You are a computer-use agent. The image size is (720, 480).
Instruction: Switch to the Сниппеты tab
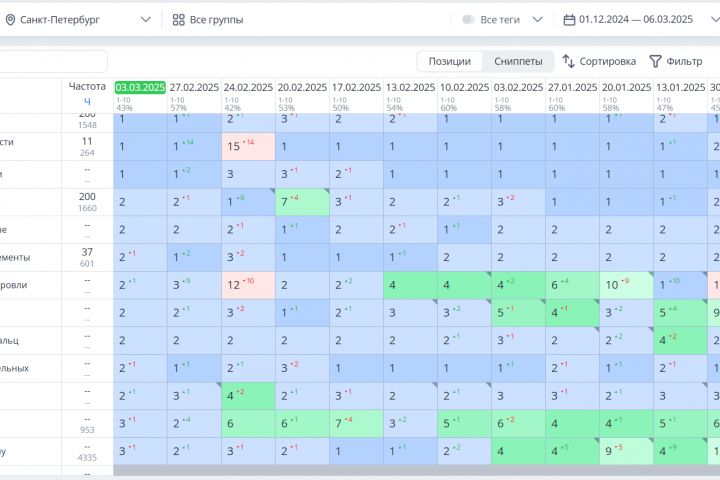pyautogui.click(x=518, y=61)
